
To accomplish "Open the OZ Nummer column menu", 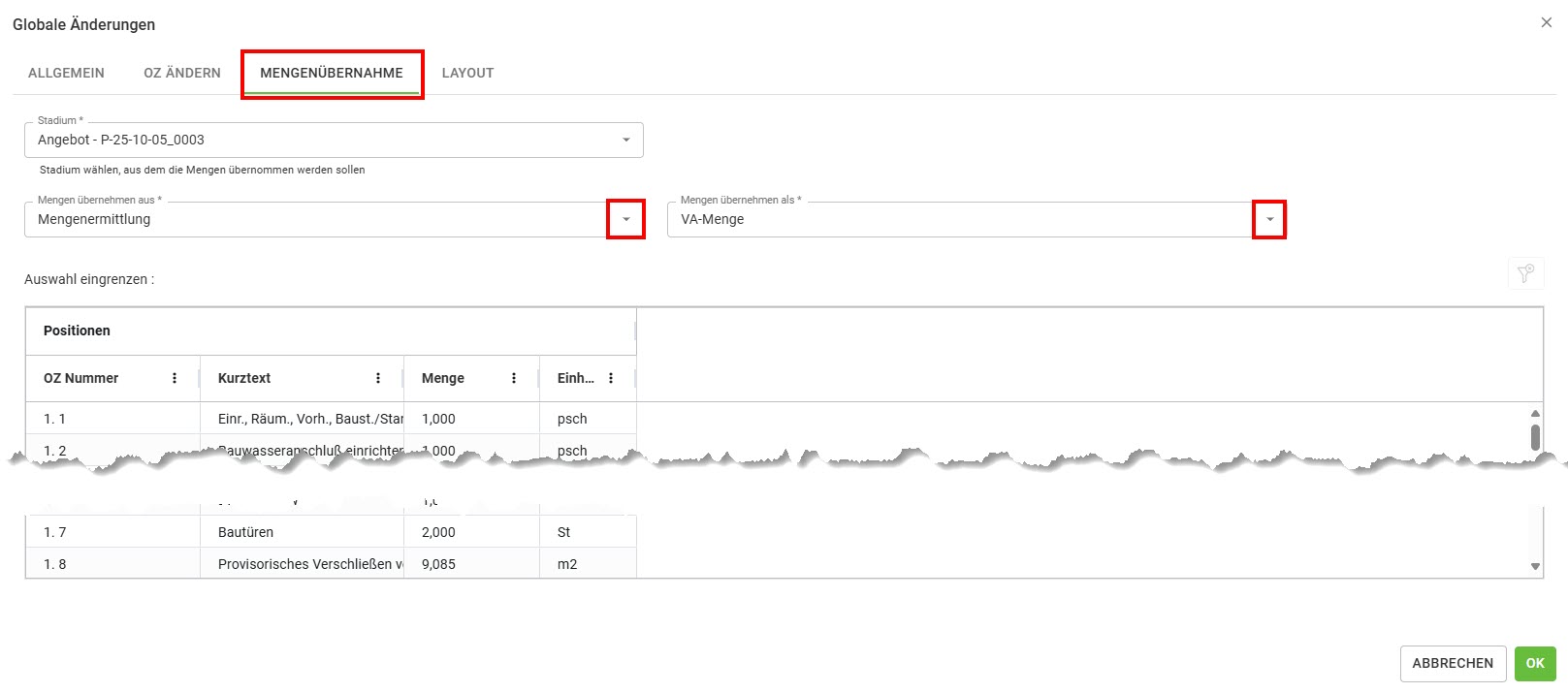I will pos(175,378).
